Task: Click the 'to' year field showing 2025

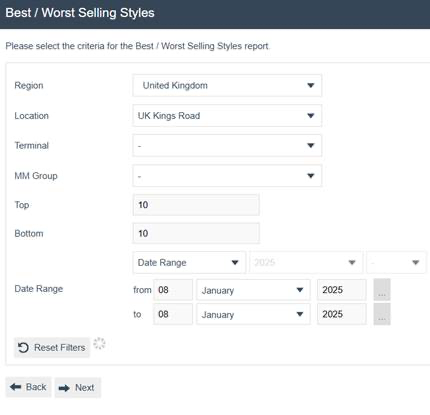Action: tap(342, 314)
